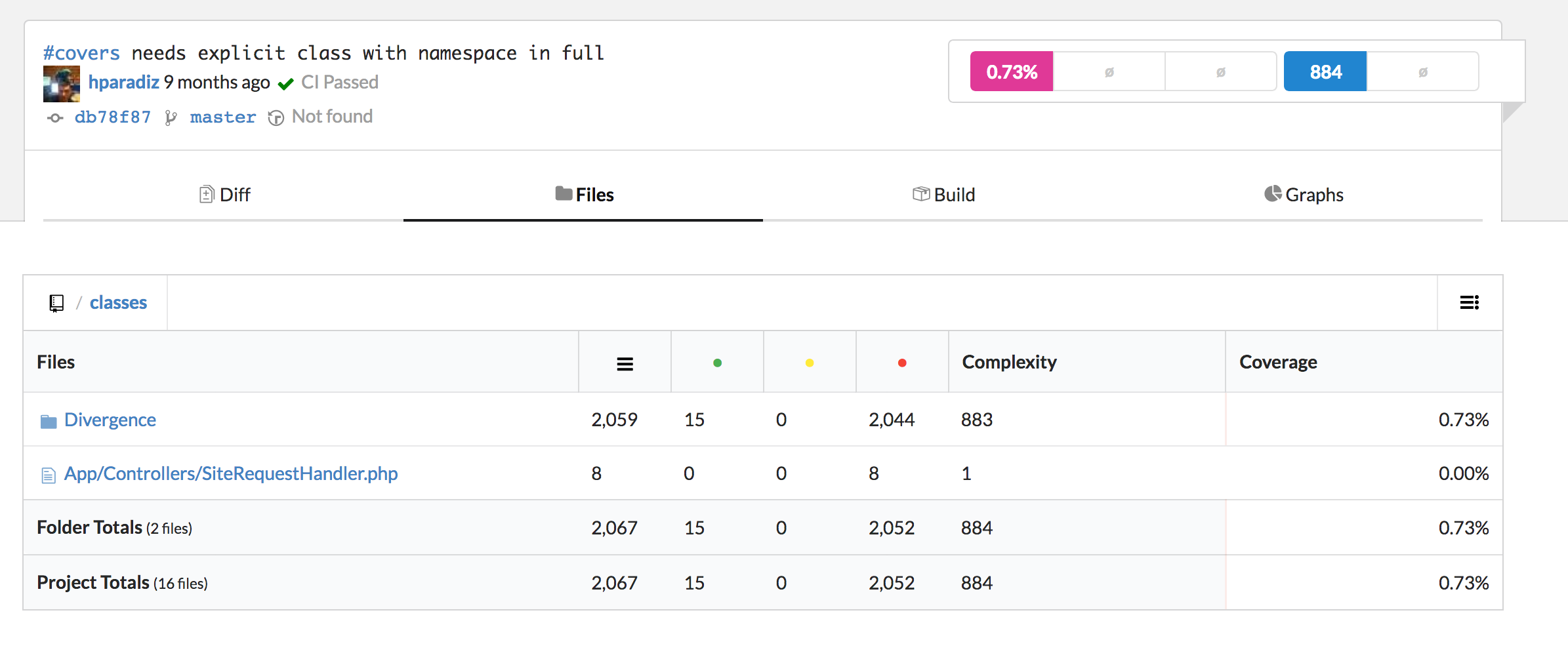Sort by green covered-lines dot
This screenshot has width=1568, height=661.
[x=717, y=363]
